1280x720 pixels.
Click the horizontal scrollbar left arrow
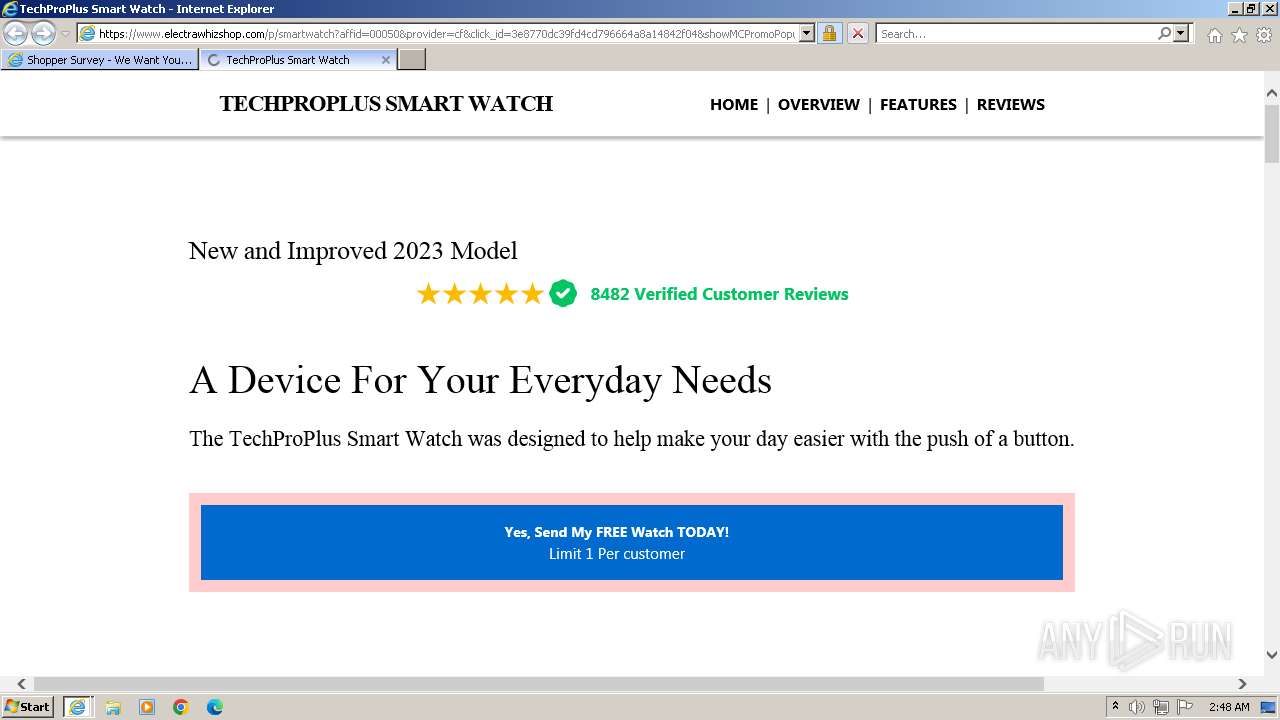coord(22,684)
